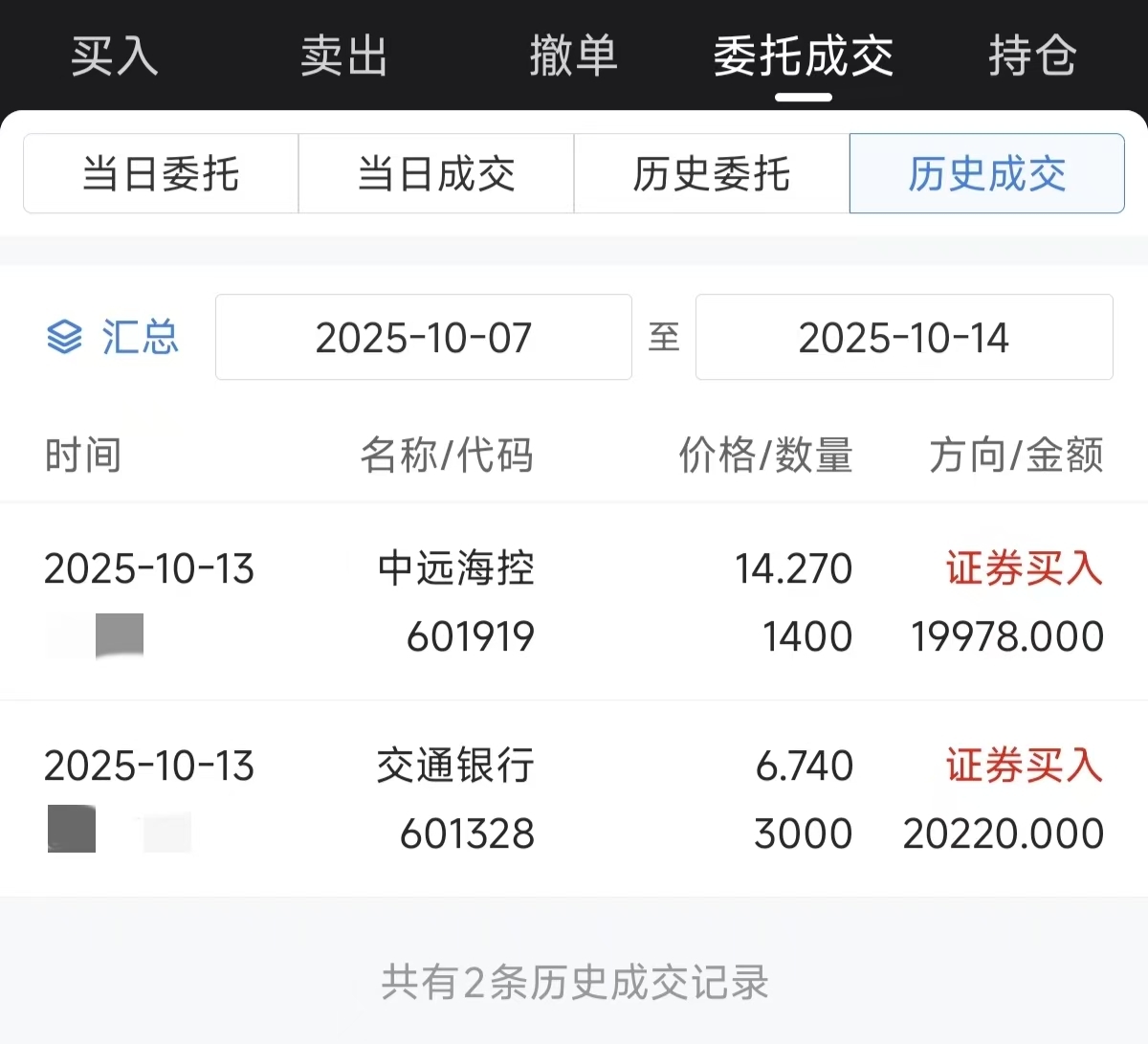Screen dimensions: 1148x1044
Task: Select the 历史成交 sub-tab
Action: [x=986, y=173]
